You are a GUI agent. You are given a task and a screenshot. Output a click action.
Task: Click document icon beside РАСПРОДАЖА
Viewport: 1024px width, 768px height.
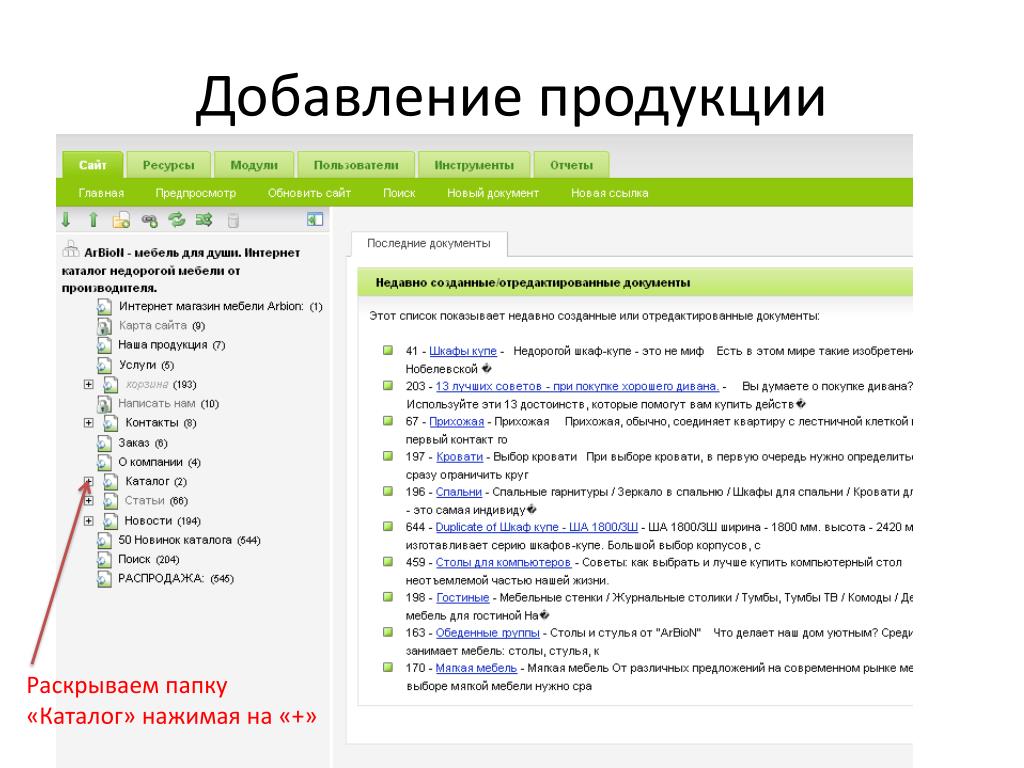[x=104, y=579]
